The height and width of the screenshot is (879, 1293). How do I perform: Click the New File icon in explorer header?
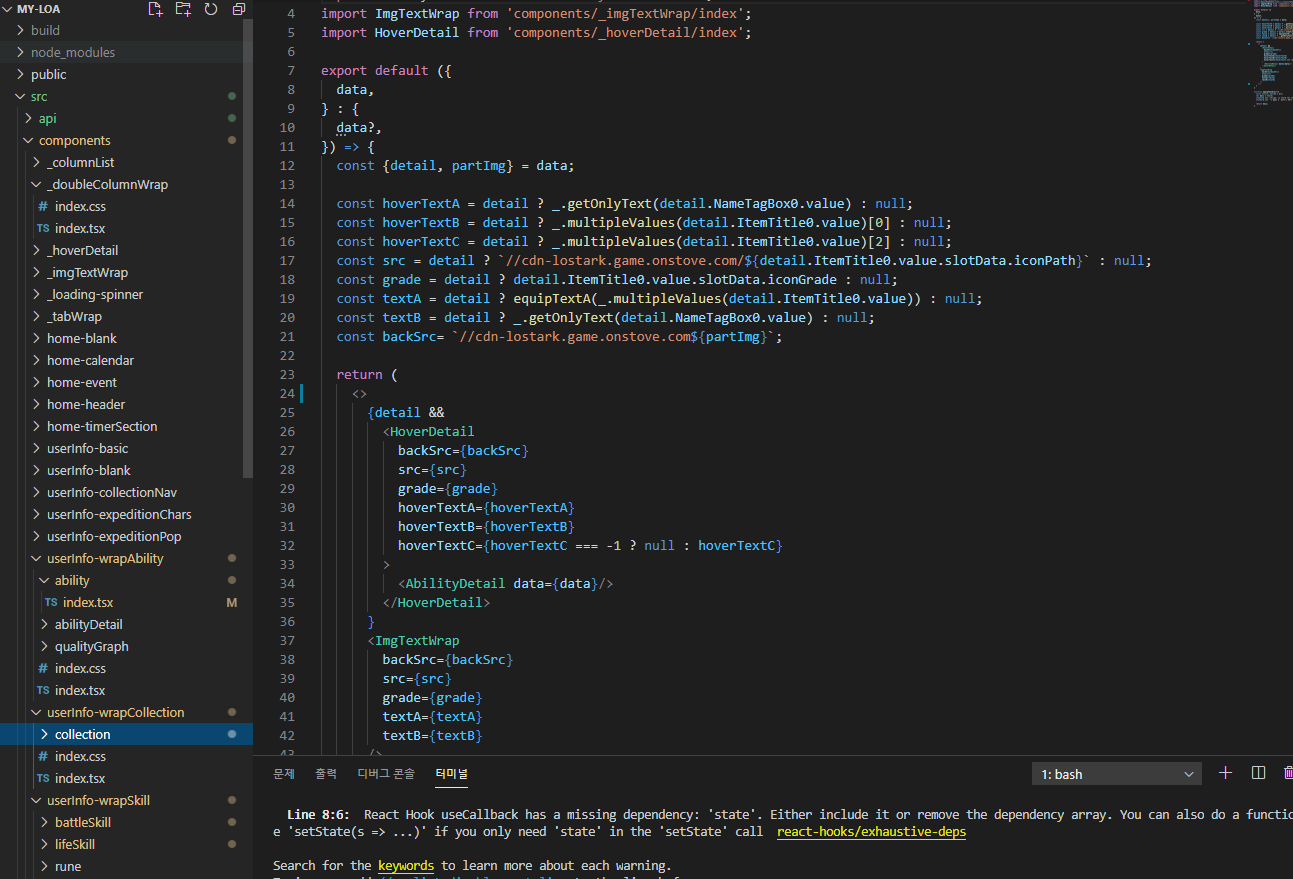(x=155, y=9)
